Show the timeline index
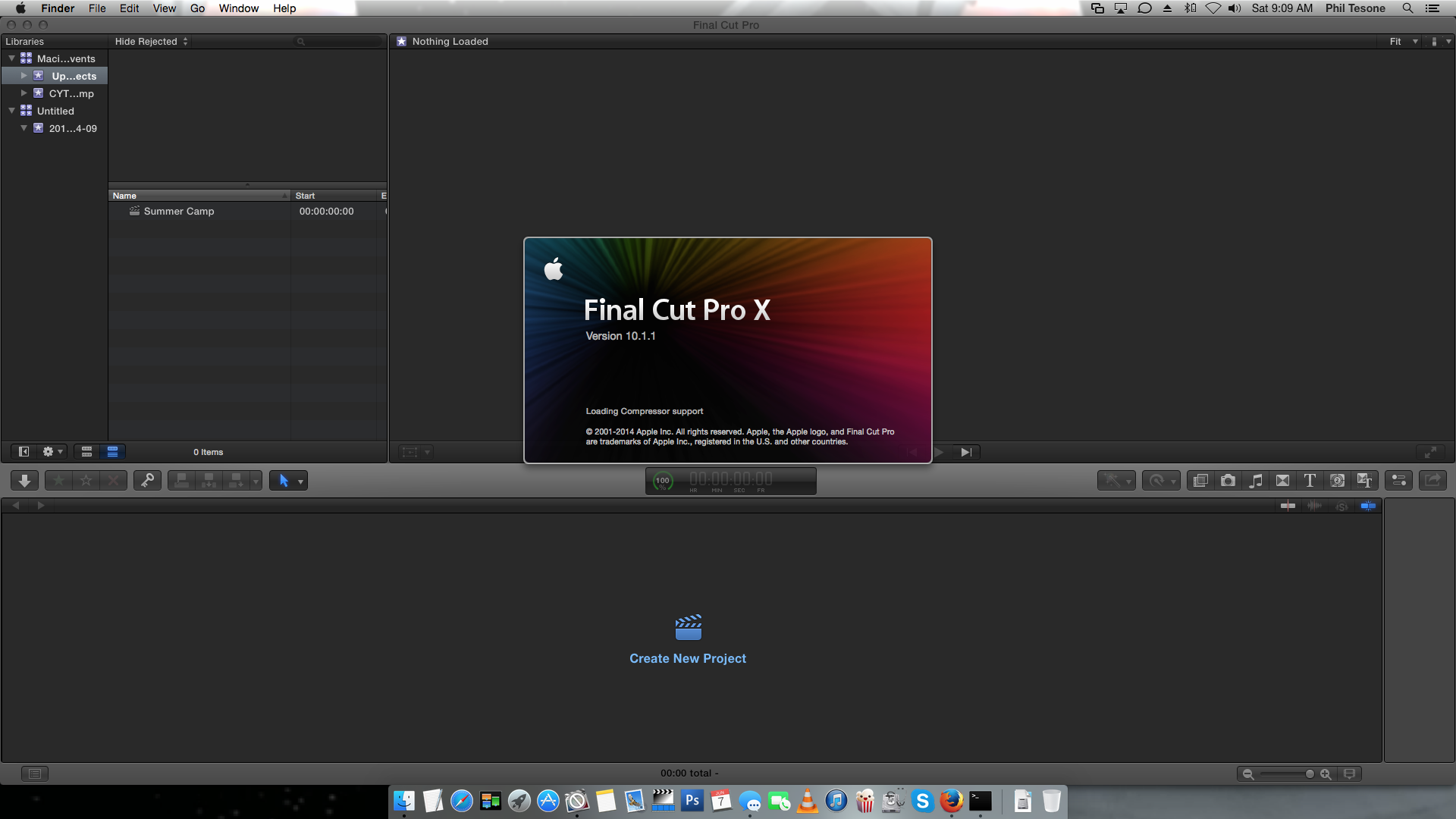1456x819 pixels. click(35, 774)
